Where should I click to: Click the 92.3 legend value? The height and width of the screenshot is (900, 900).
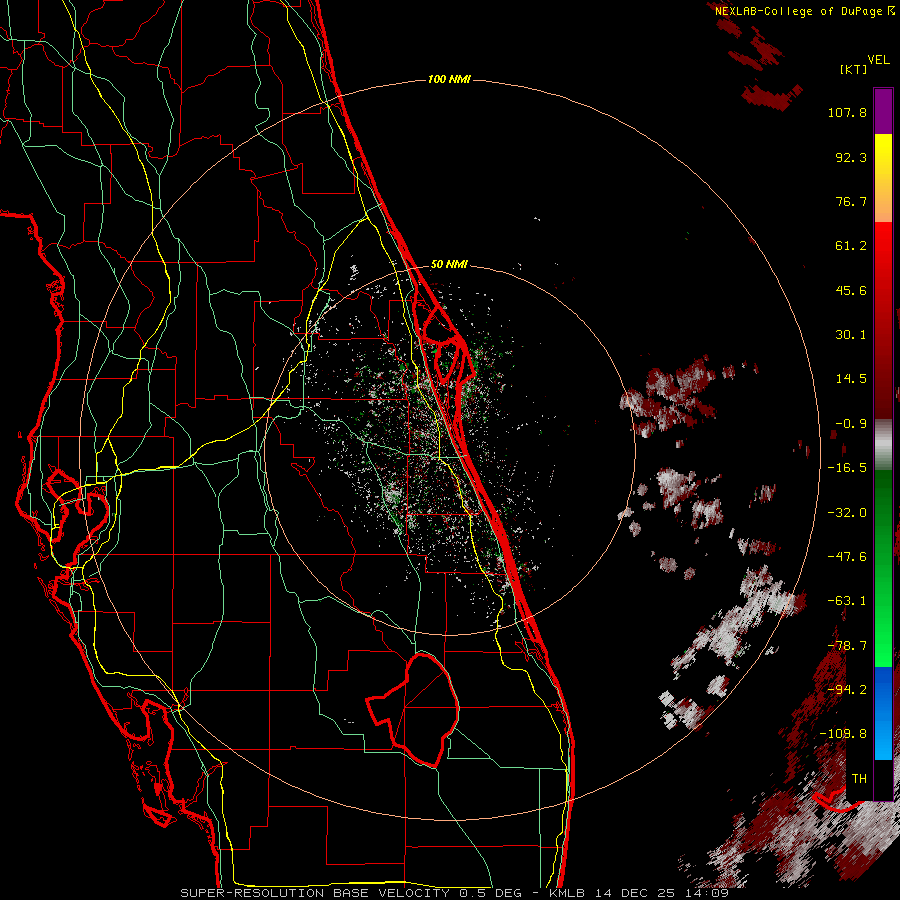[851, 157]
